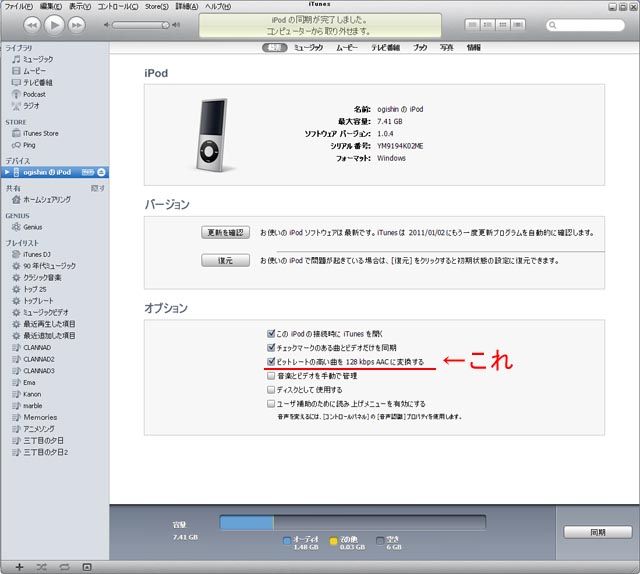Switch to album list view icon
The height and width of the screenshot is (574, 640).
click(487, 25)
